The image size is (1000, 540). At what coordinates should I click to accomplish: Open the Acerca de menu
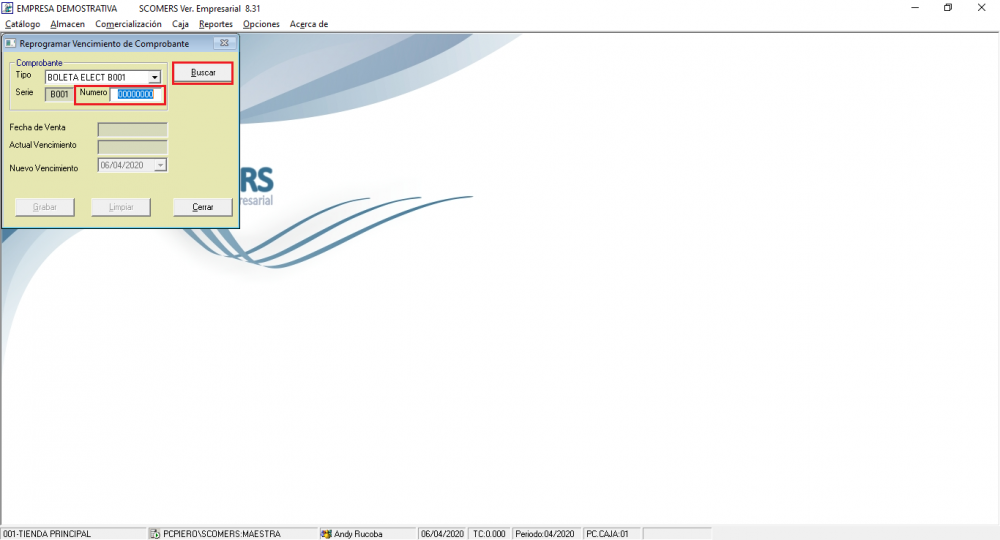tap(309, 24)
